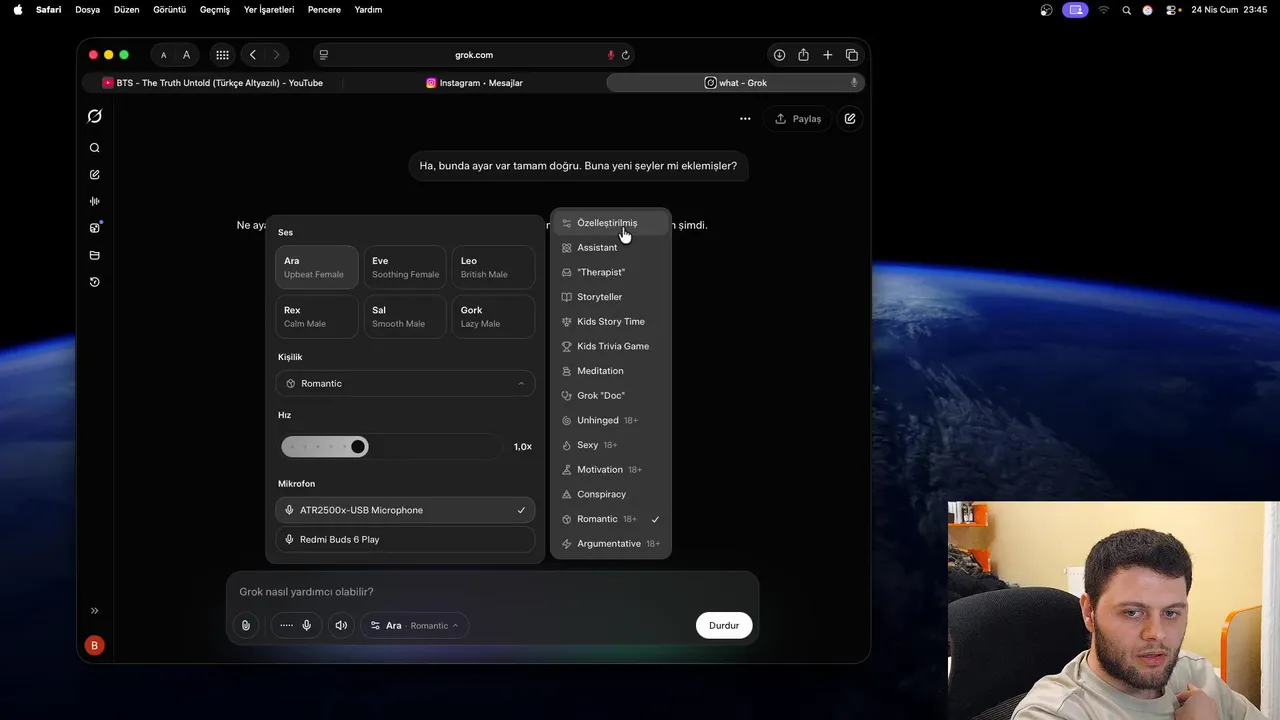Image resolution: width=1280 pixels, height=720 pixels.
Task: Select the Özelleştirilmiş personality option
Action: coord(610,223)
